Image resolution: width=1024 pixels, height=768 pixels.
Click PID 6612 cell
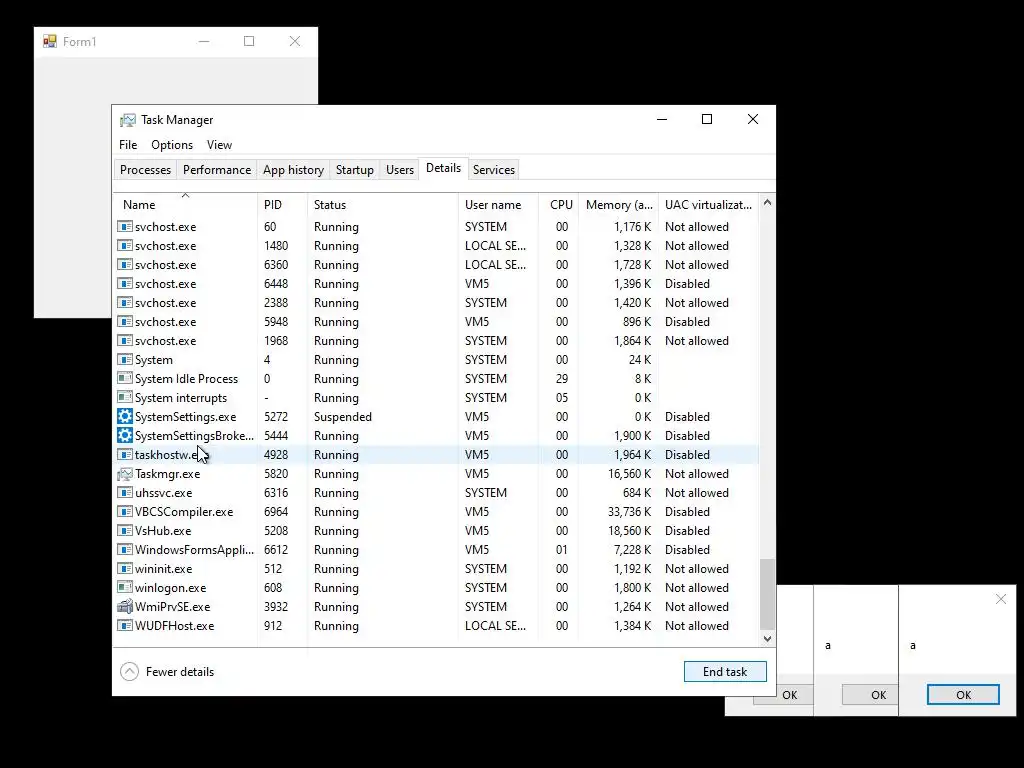pos(276,550)
